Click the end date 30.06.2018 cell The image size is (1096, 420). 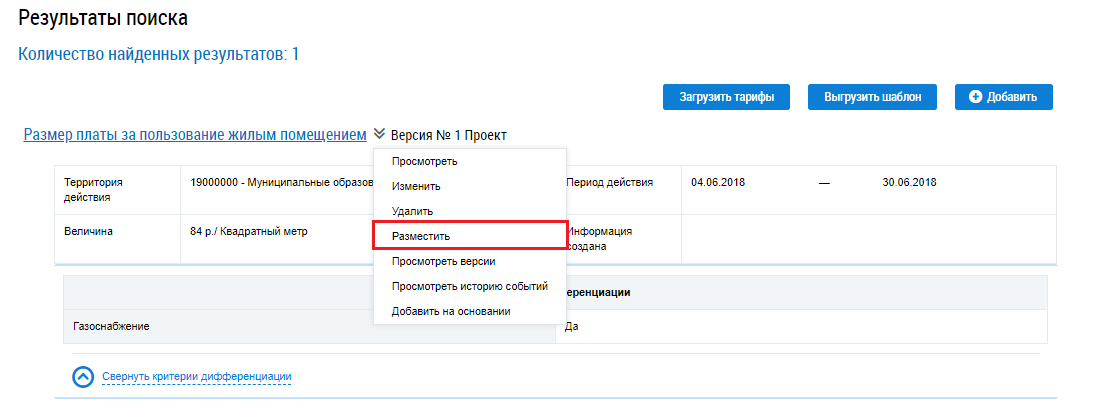909,183
